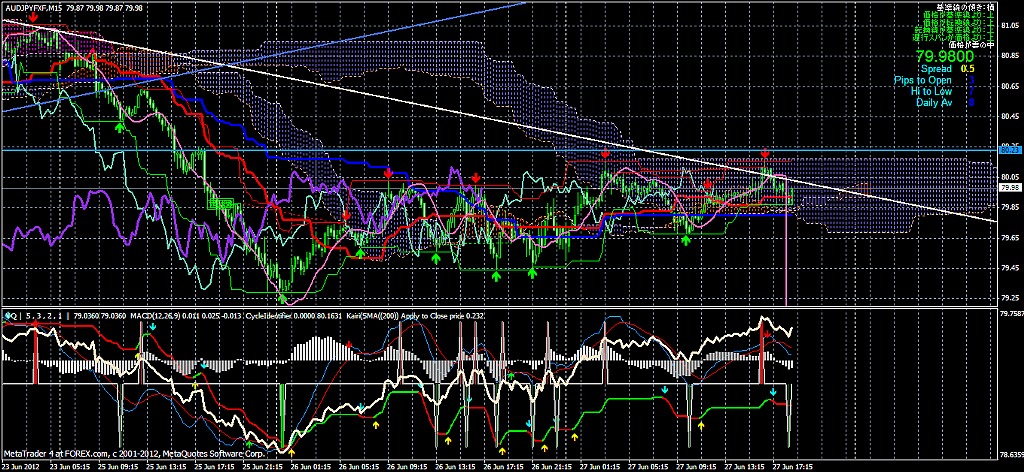Click the 78.6359 indicator scale value

(1010, 454)
